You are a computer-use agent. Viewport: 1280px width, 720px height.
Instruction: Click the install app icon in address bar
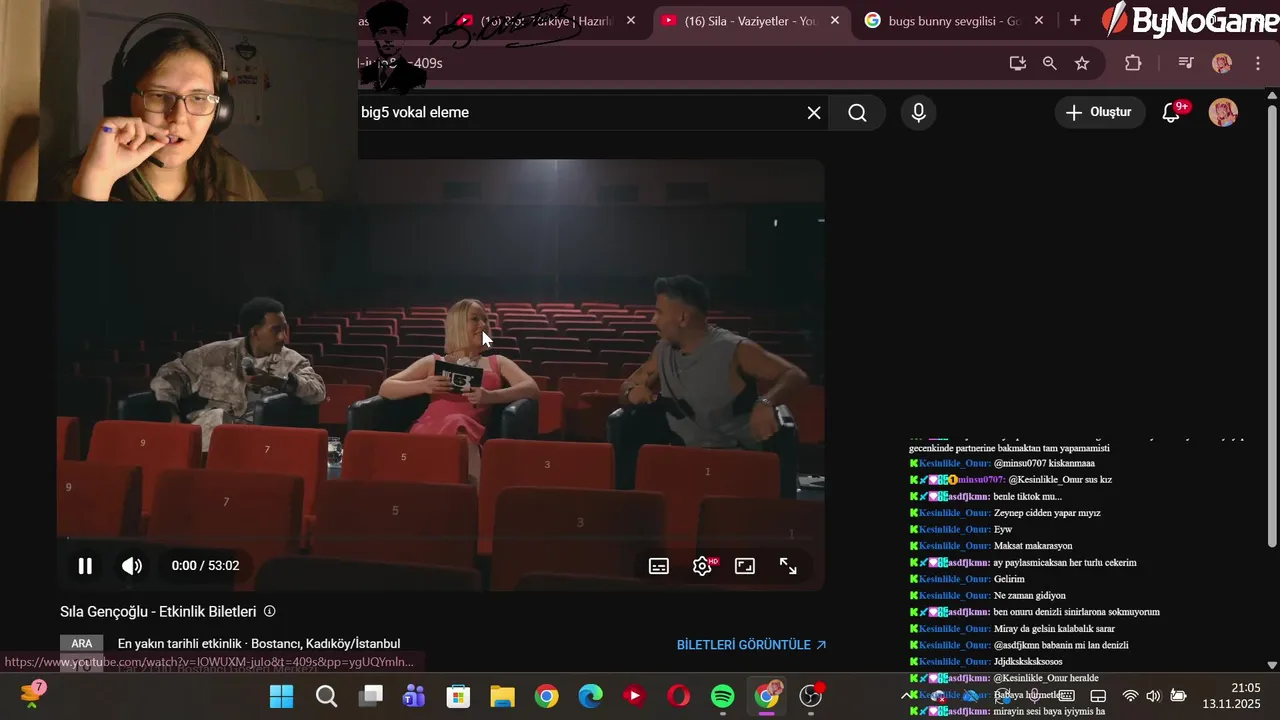(x=1018, y=63)
